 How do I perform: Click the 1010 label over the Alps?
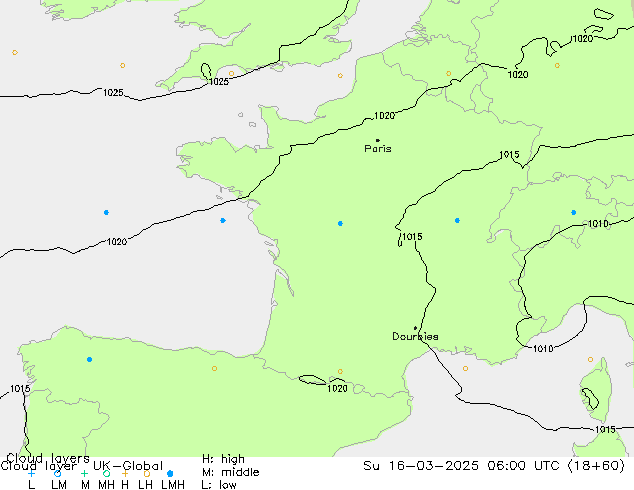click(598, 224)
